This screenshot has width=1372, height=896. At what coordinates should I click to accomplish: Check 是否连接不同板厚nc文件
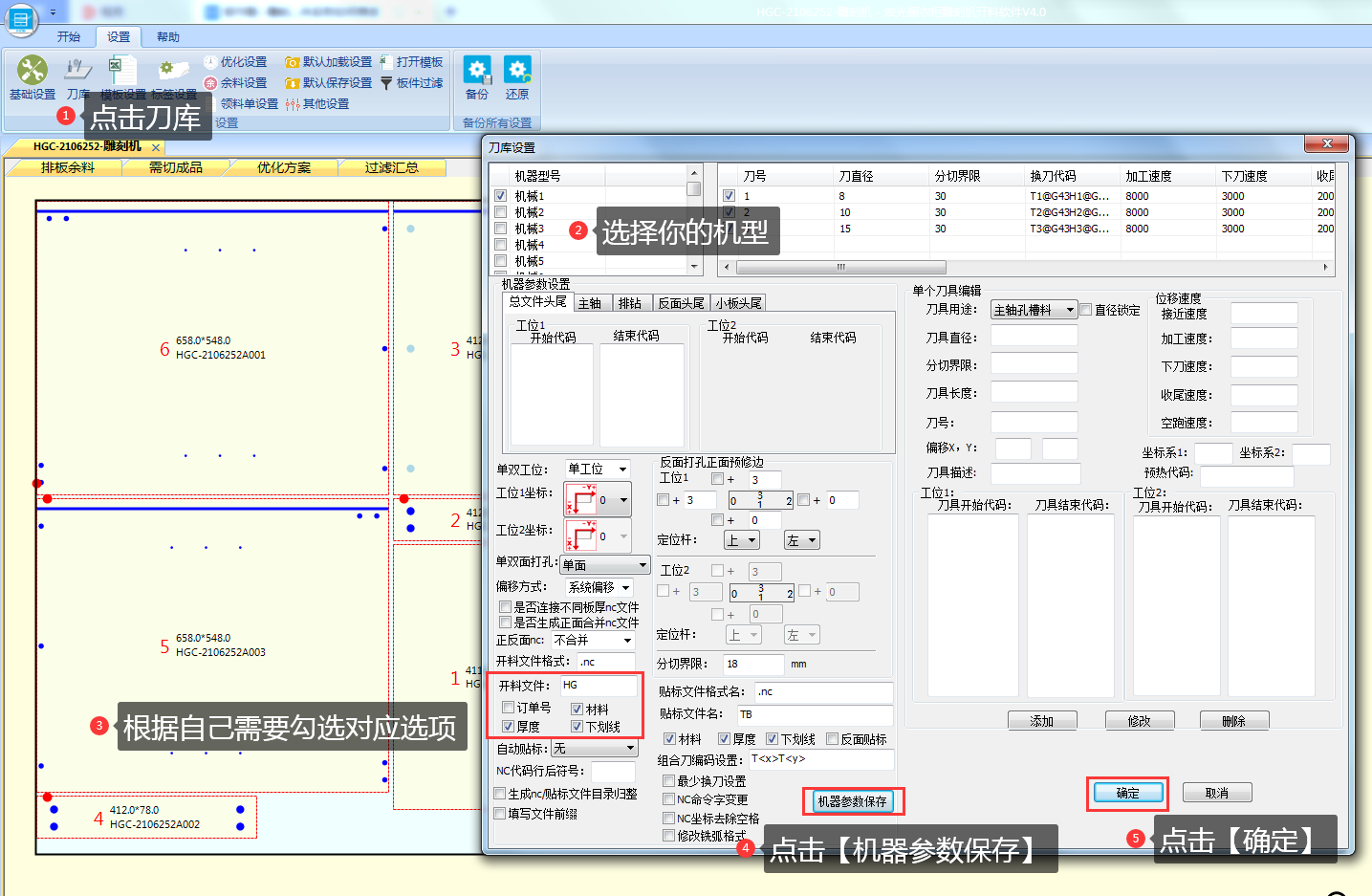pyautogui.click(x=505, y=607)
